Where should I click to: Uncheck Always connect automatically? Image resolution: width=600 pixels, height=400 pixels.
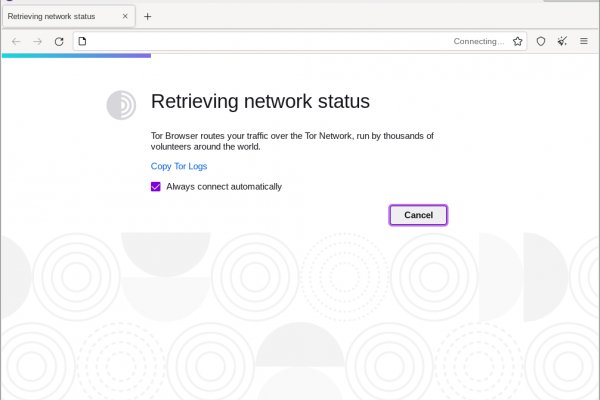(156, 186)
